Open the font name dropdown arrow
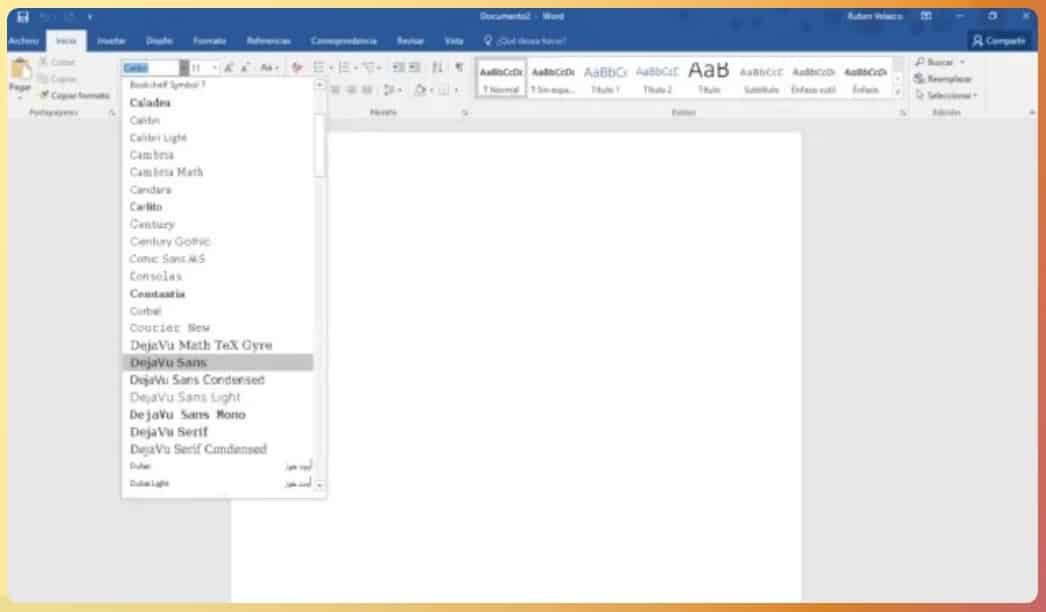 [184, 68]
